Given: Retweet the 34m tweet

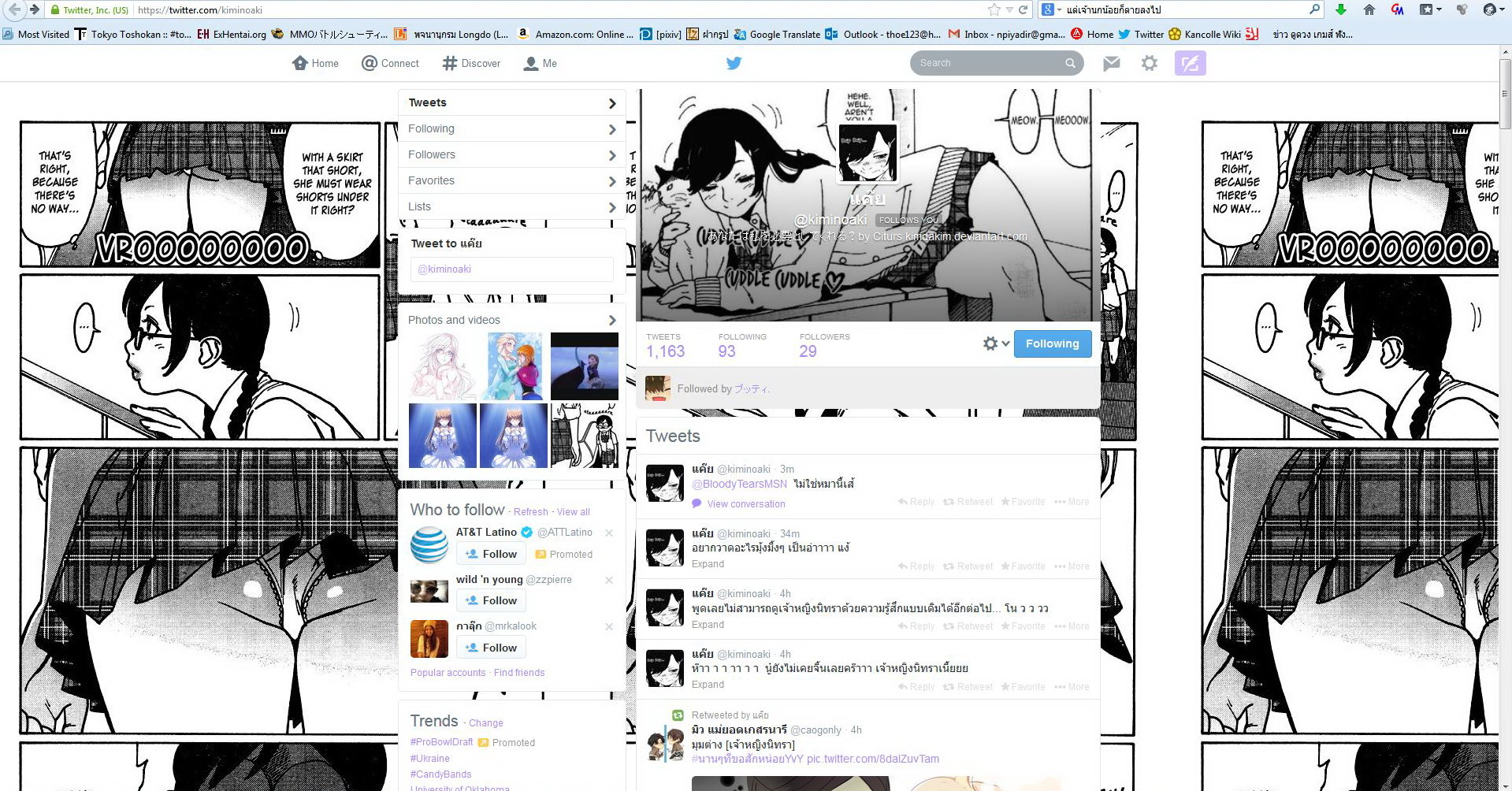Looking at the screenshot, I should (968, 566).
